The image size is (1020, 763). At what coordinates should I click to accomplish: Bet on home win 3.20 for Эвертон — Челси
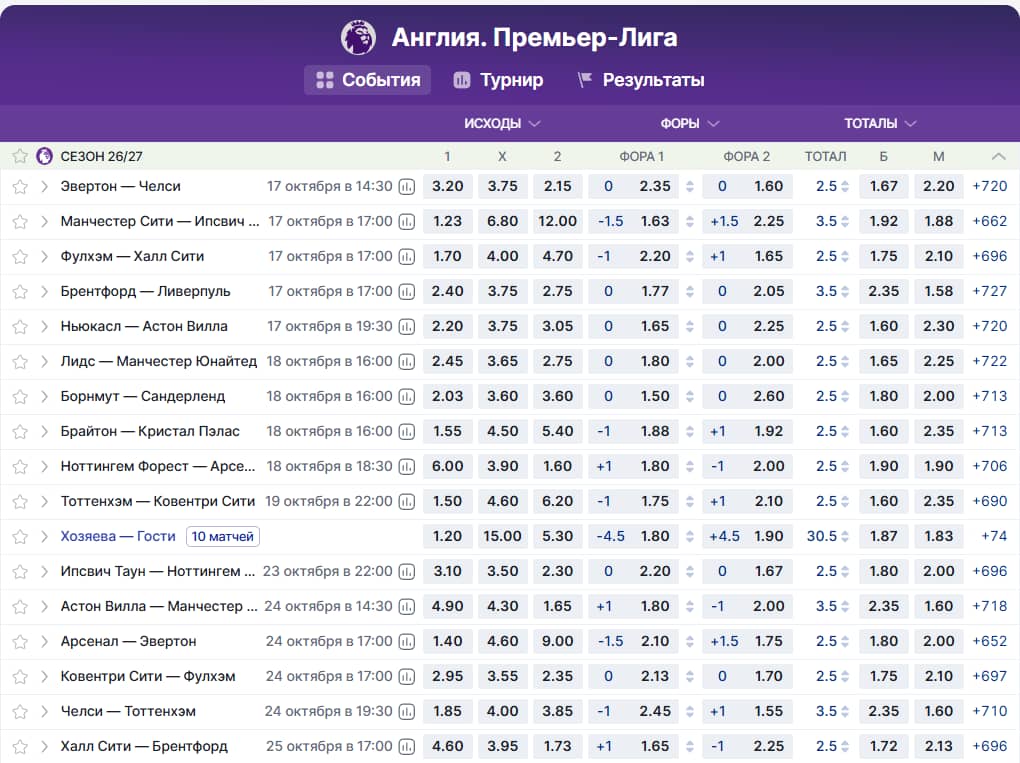click(x=448, y=187)
